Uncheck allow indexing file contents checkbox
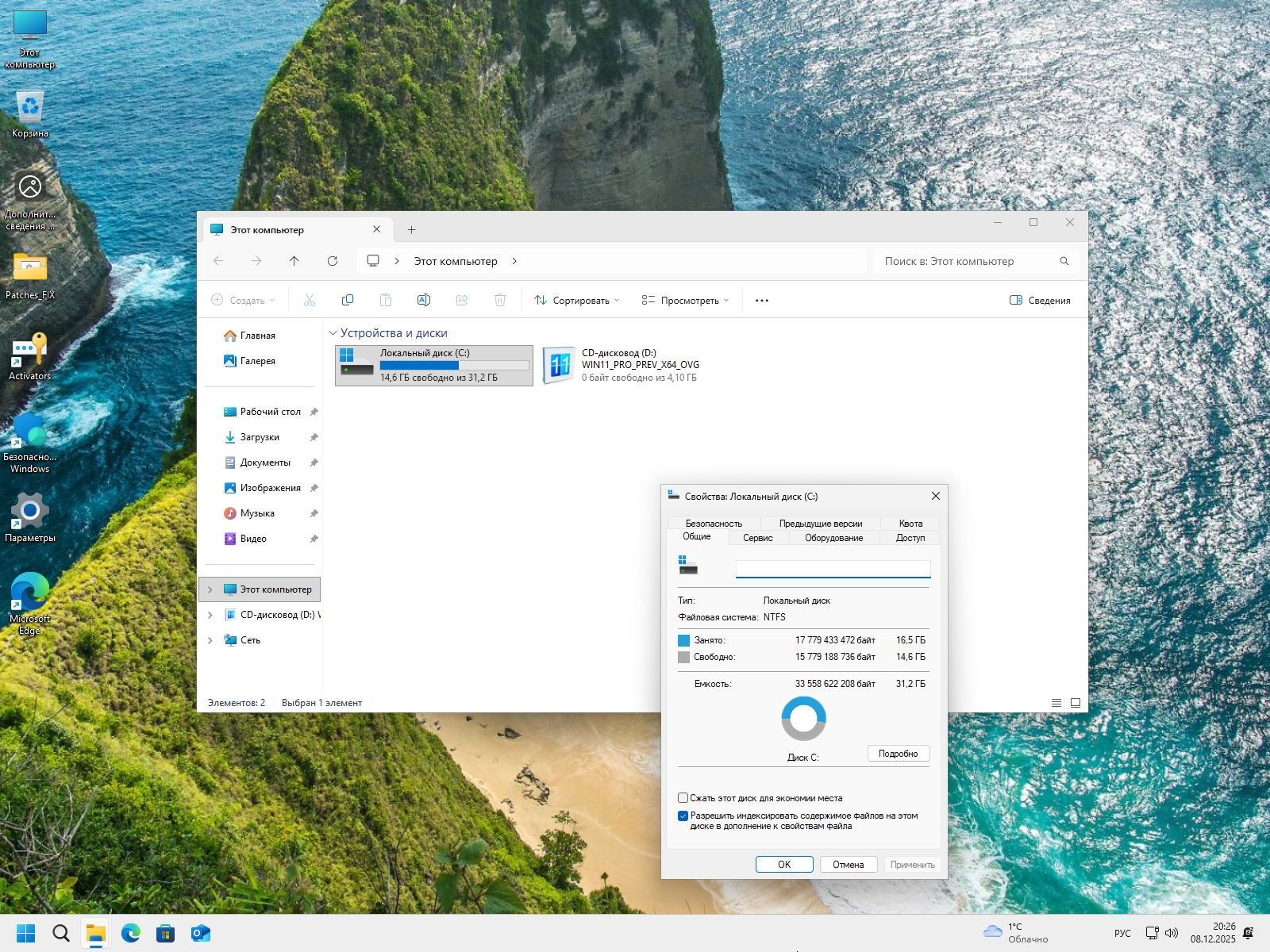Screen dimensions: 1270x952 pos(683,816)
